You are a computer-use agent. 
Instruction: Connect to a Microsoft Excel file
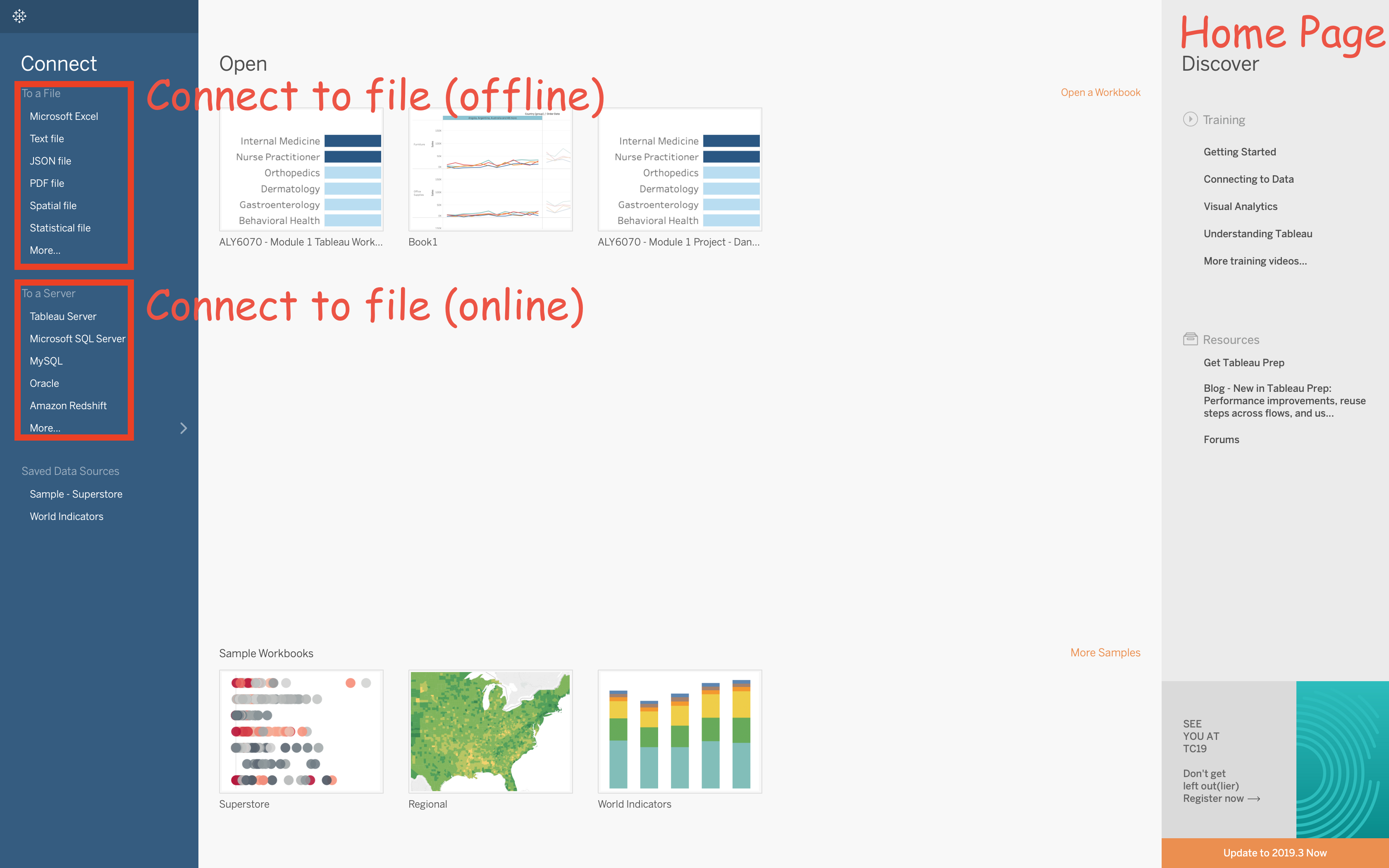pyautogui.click(x=64, y=117)
